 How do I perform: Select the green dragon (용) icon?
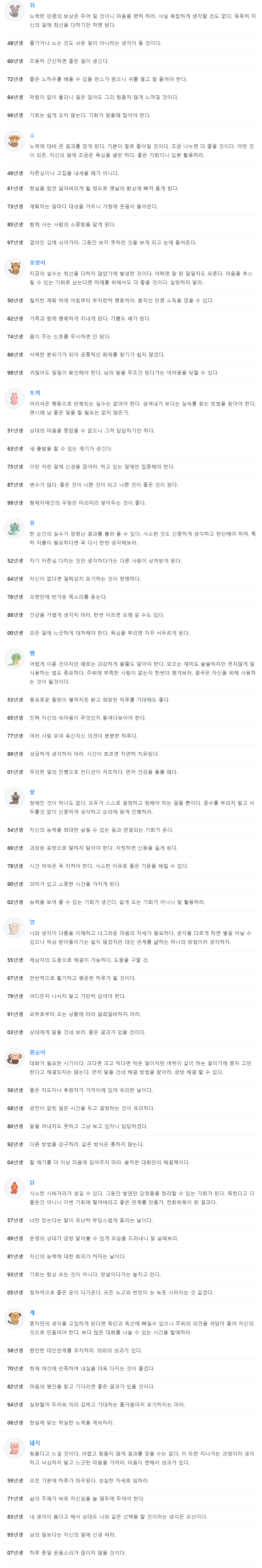coord(13,529)
